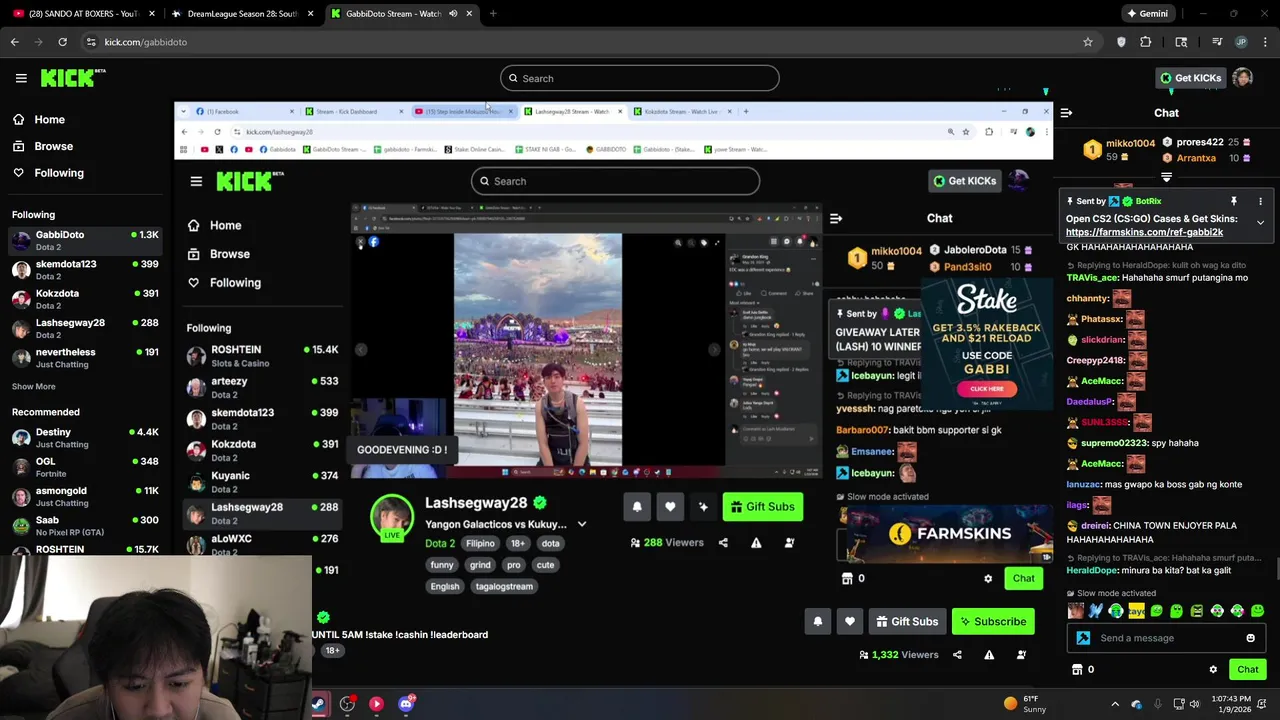Screen dimensions: 1280x720
Task: Collapse the chat panel arrow icon
Action: 1066,113
